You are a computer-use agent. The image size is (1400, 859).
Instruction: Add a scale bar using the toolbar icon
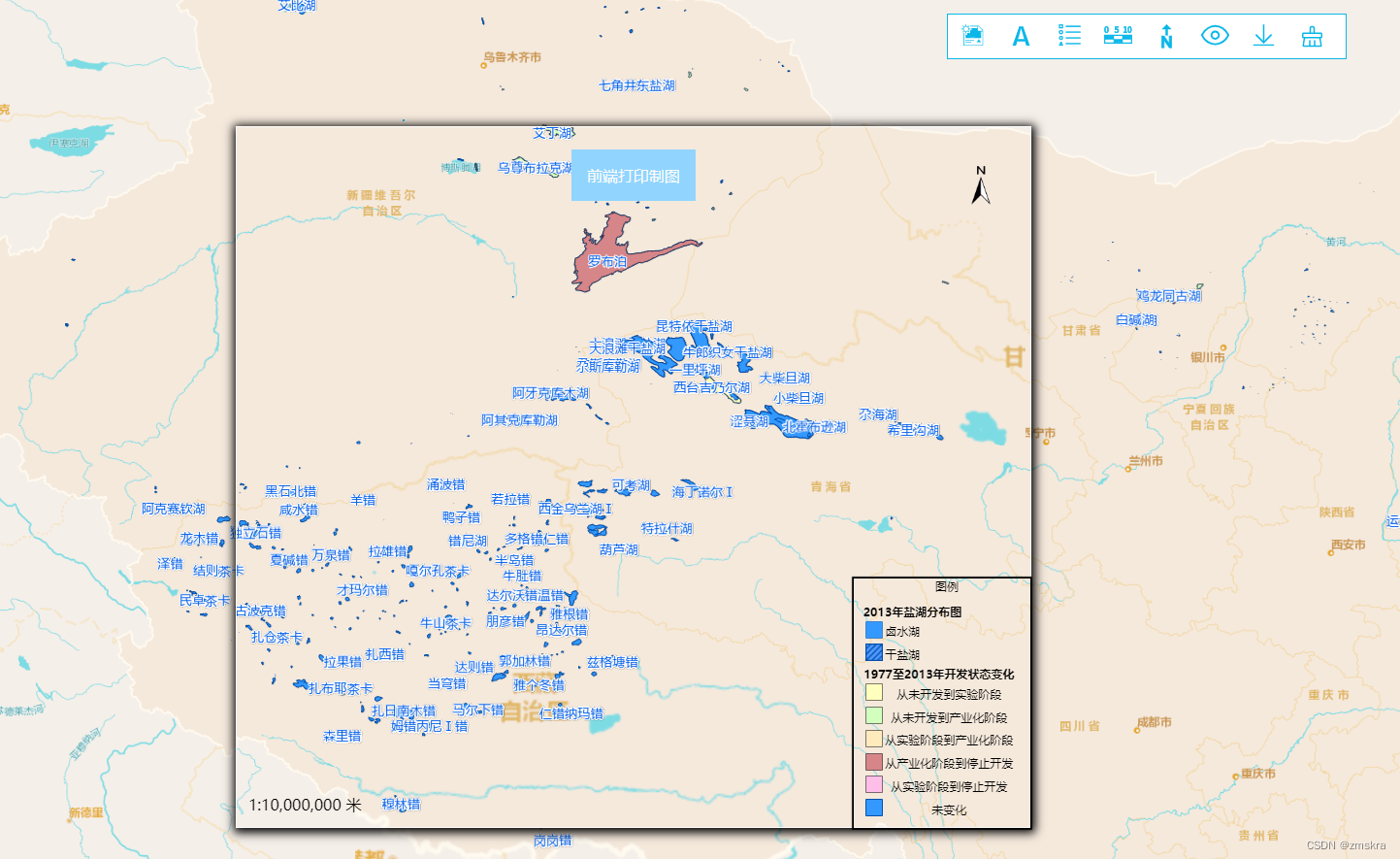click(x=1117, y=36)
